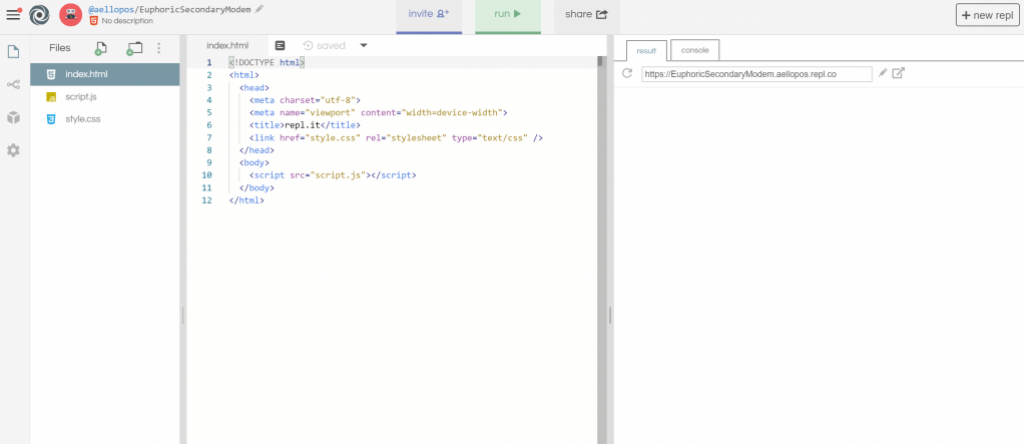
Task: Open the red user avatar
Action: 70,15
